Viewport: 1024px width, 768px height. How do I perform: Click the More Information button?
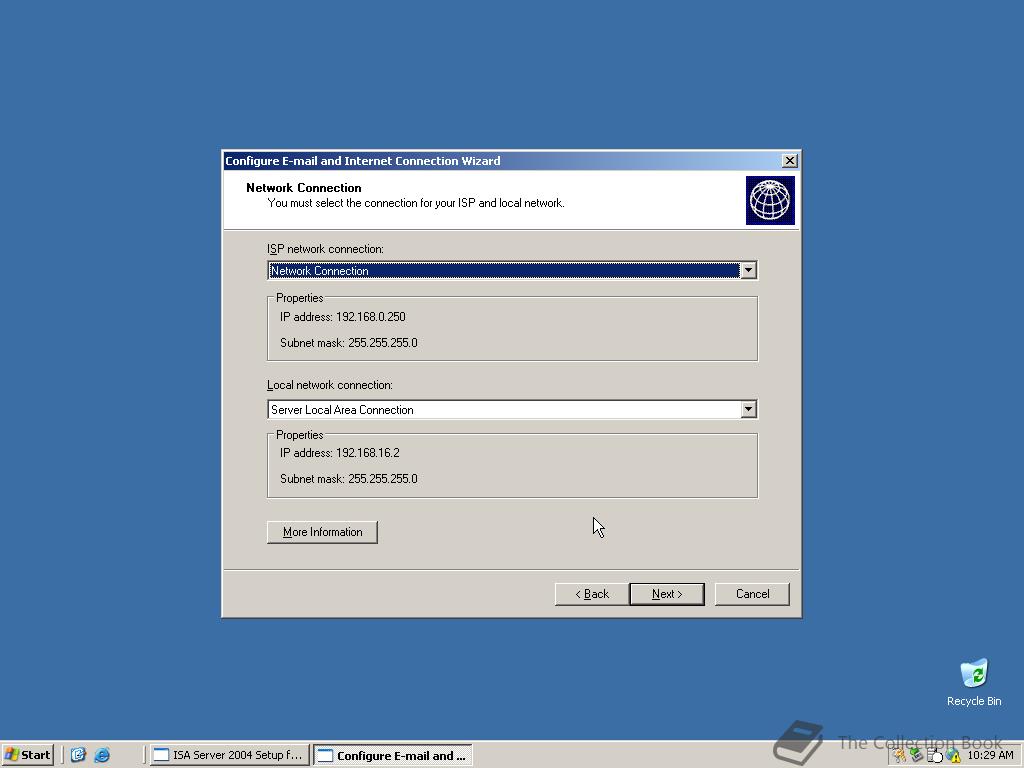pyautogui.click(x=322, y=532)
